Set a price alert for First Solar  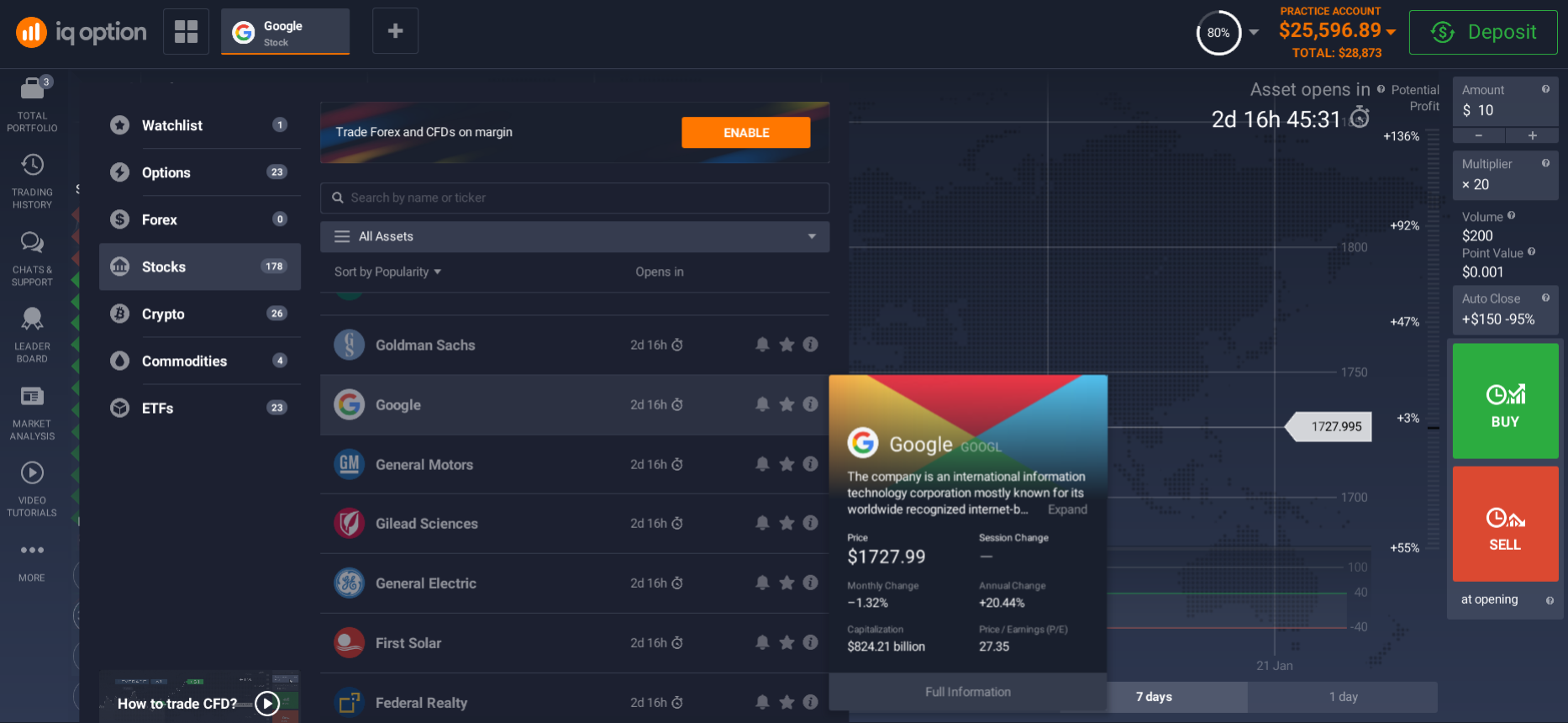[x=762, y=642]
